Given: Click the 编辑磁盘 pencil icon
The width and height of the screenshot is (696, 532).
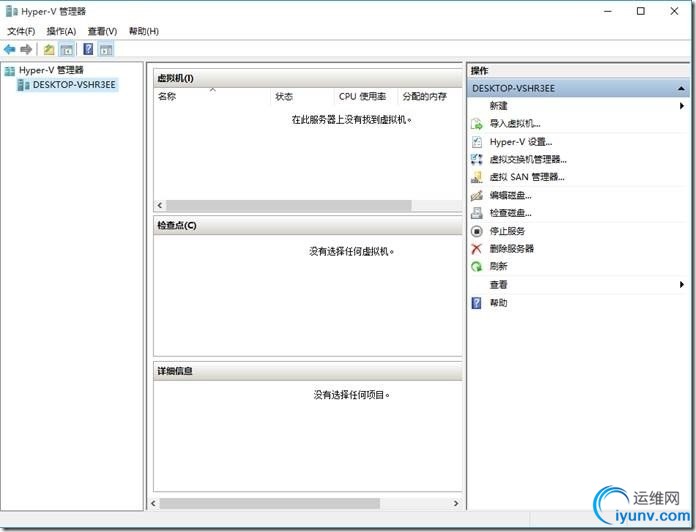Looking at the screenshot, I should point(476,195).
